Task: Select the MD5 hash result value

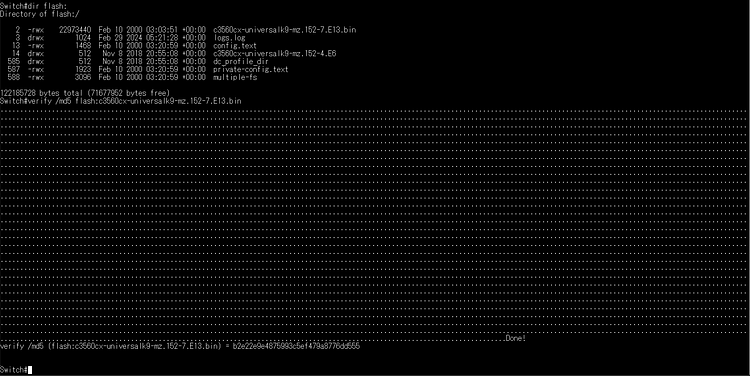Action: tap(296, 346)
